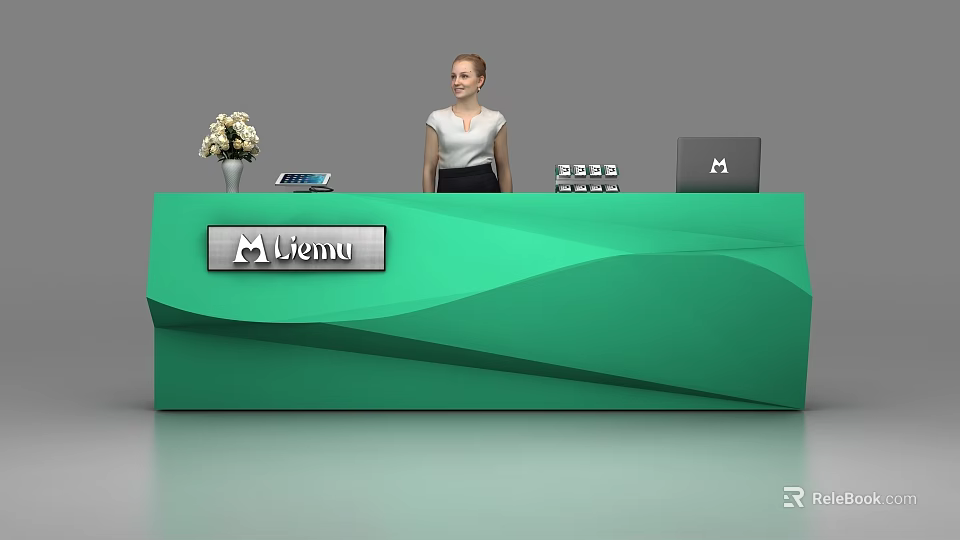Select the gray laptop with M logo
The height and width of the screenshot is (540, 960).
tap(718, 165)
